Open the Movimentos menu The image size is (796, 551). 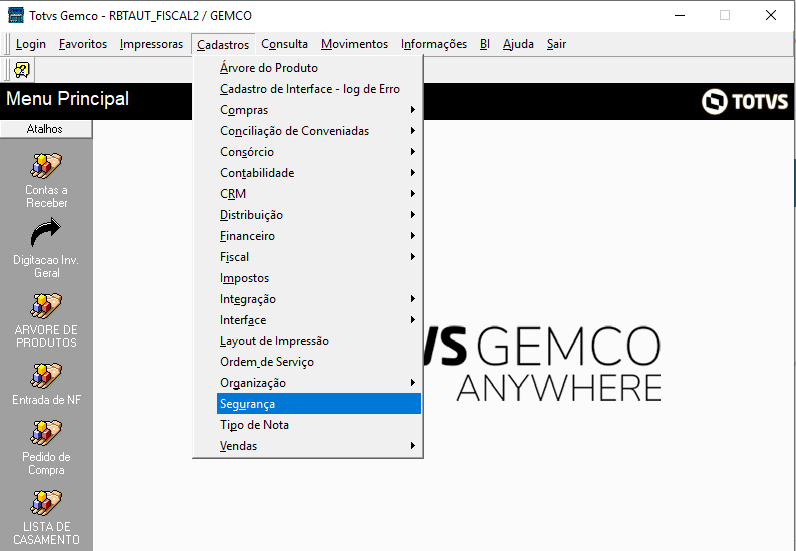(x=354, y=44)
